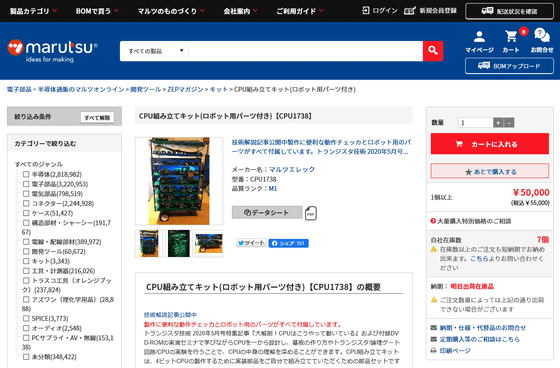Check the キット category checkbox
Viewport: 560px width, 368px height.
(26, 261)
